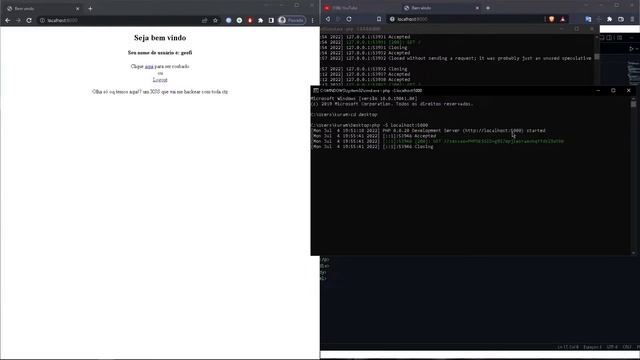Select the 'Bem vindo' tab in Chrome
The image size is (640, 360).
pos(43,9)
